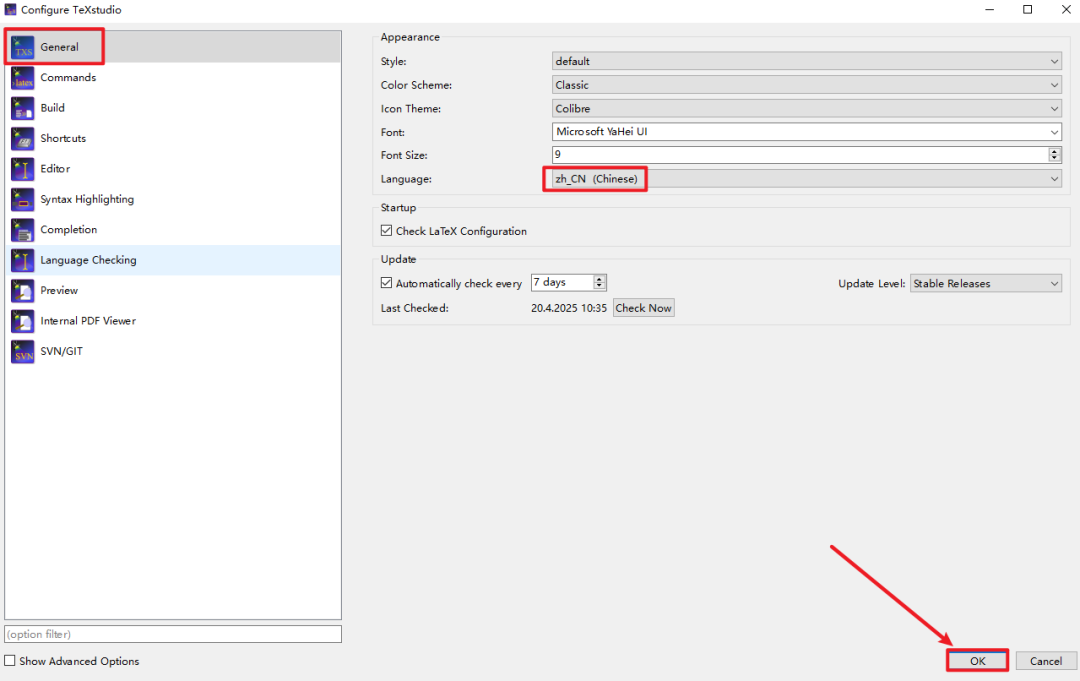
Task: Click the General category icon
Action: 23,47
